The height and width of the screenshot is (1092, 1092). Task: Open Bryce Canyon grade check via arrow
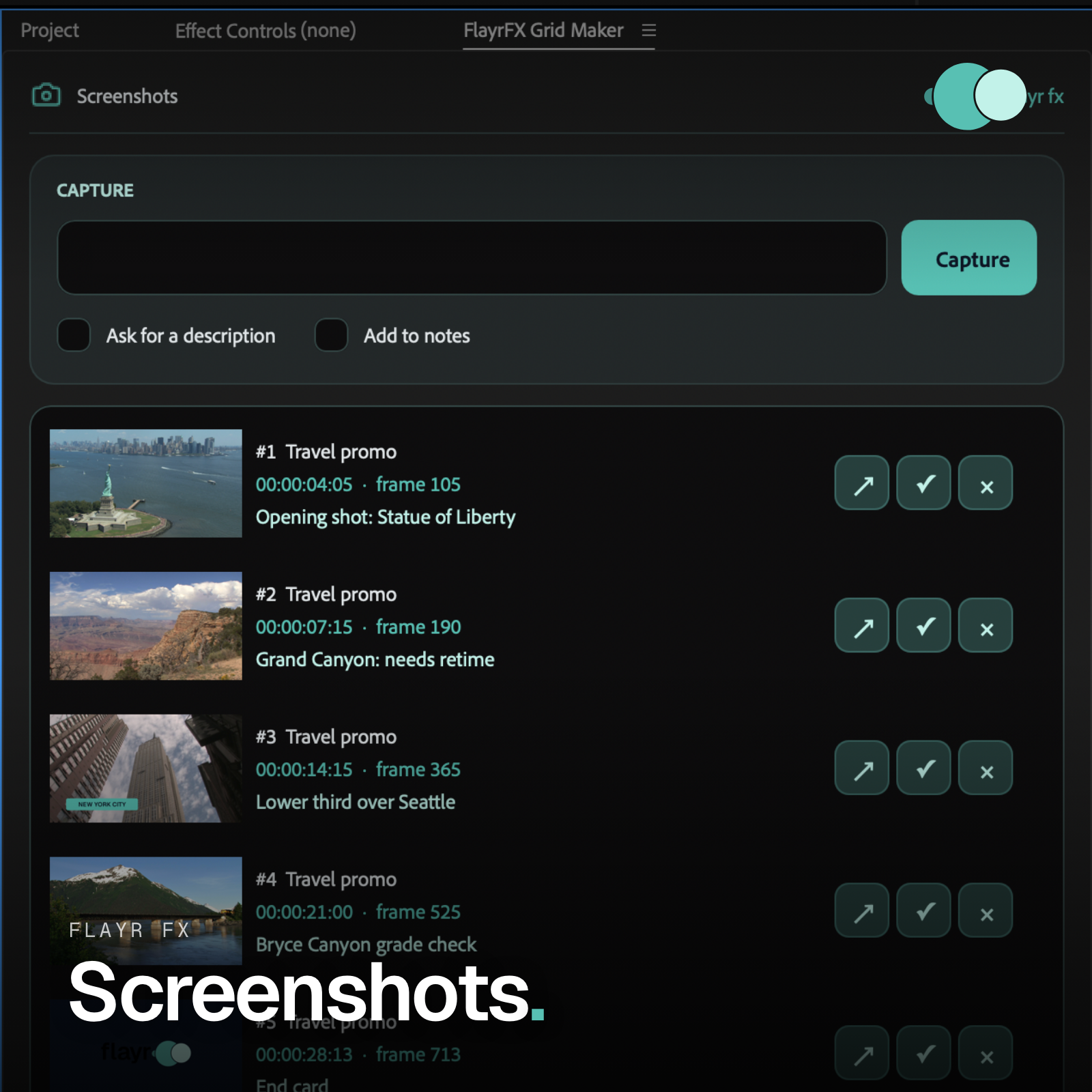click(x=862, y=911)
